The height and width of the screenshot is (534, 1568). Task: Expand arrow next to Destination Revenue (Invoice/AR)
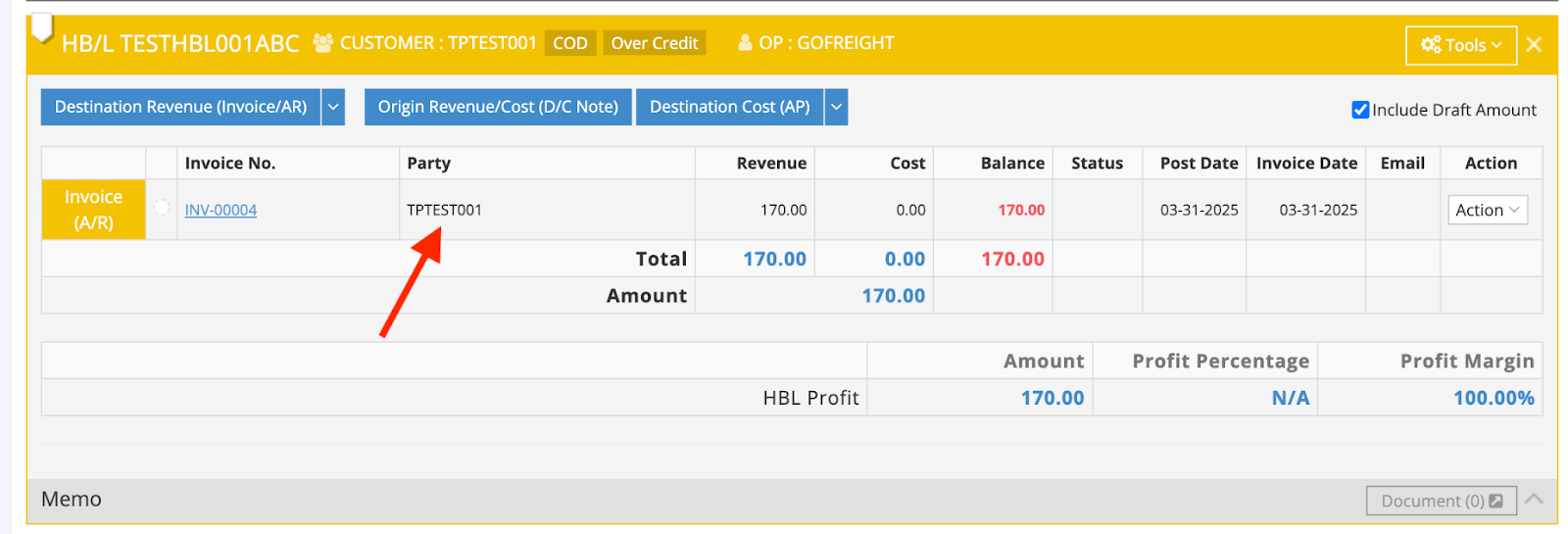pos(333,107)
